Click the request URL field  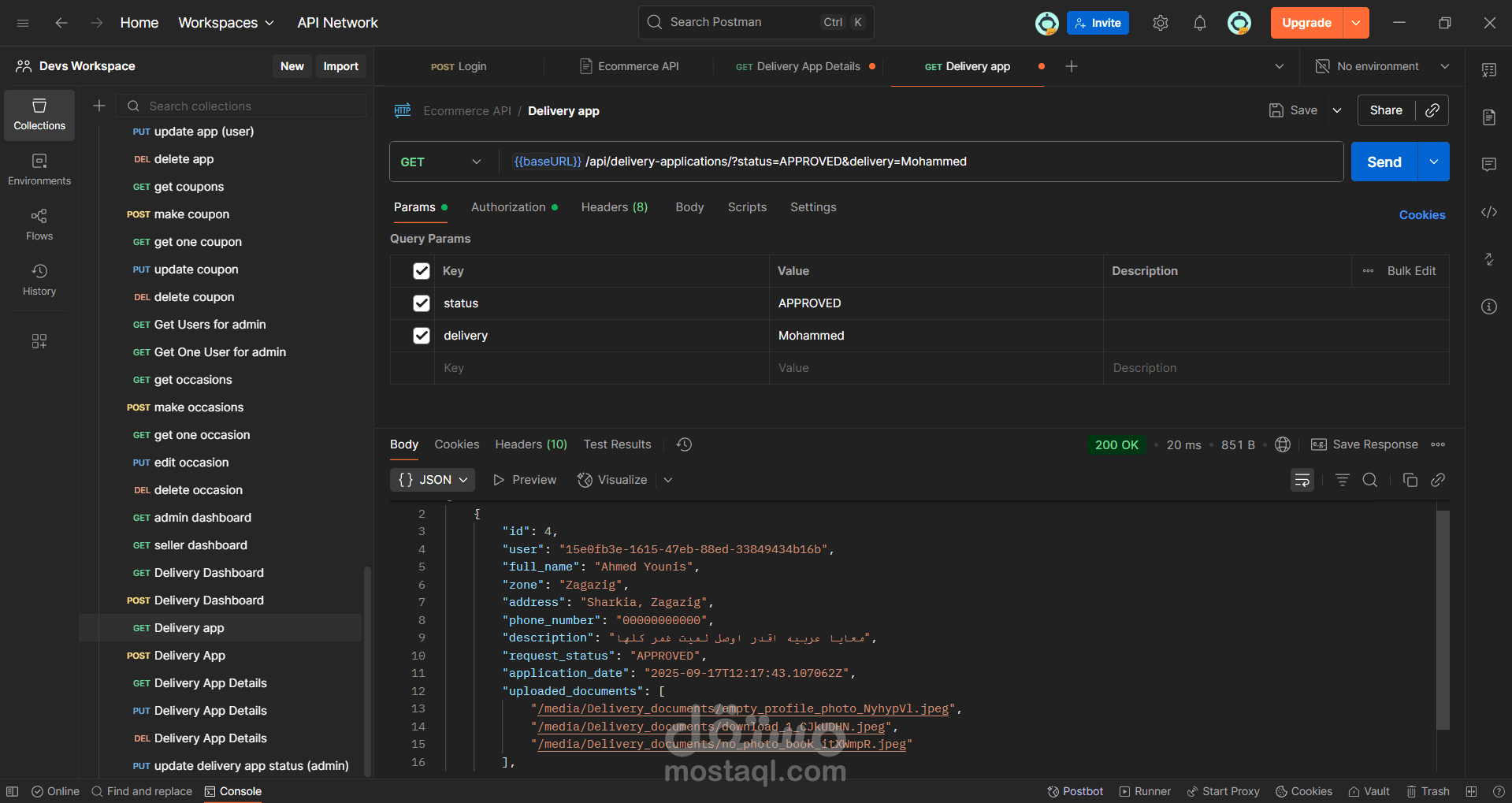[x=920, y=162]
